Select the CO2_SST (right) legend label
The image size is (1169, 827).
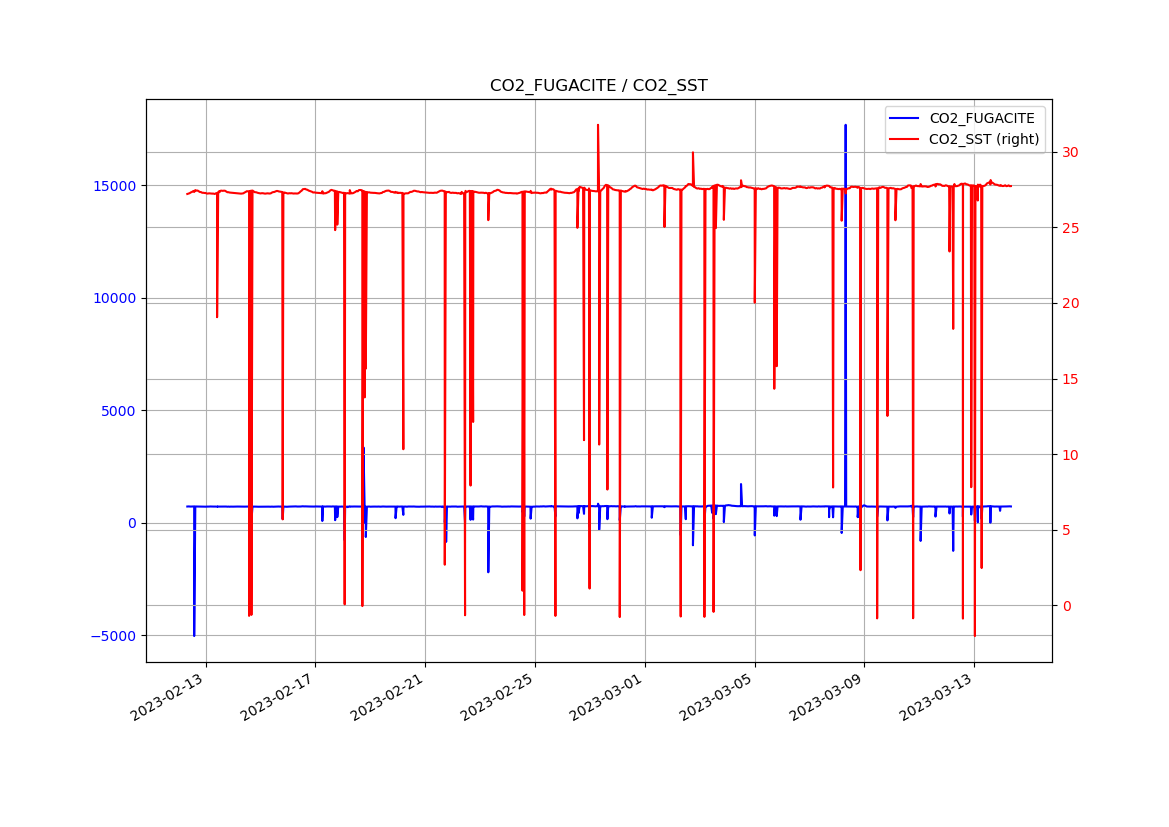984,140
